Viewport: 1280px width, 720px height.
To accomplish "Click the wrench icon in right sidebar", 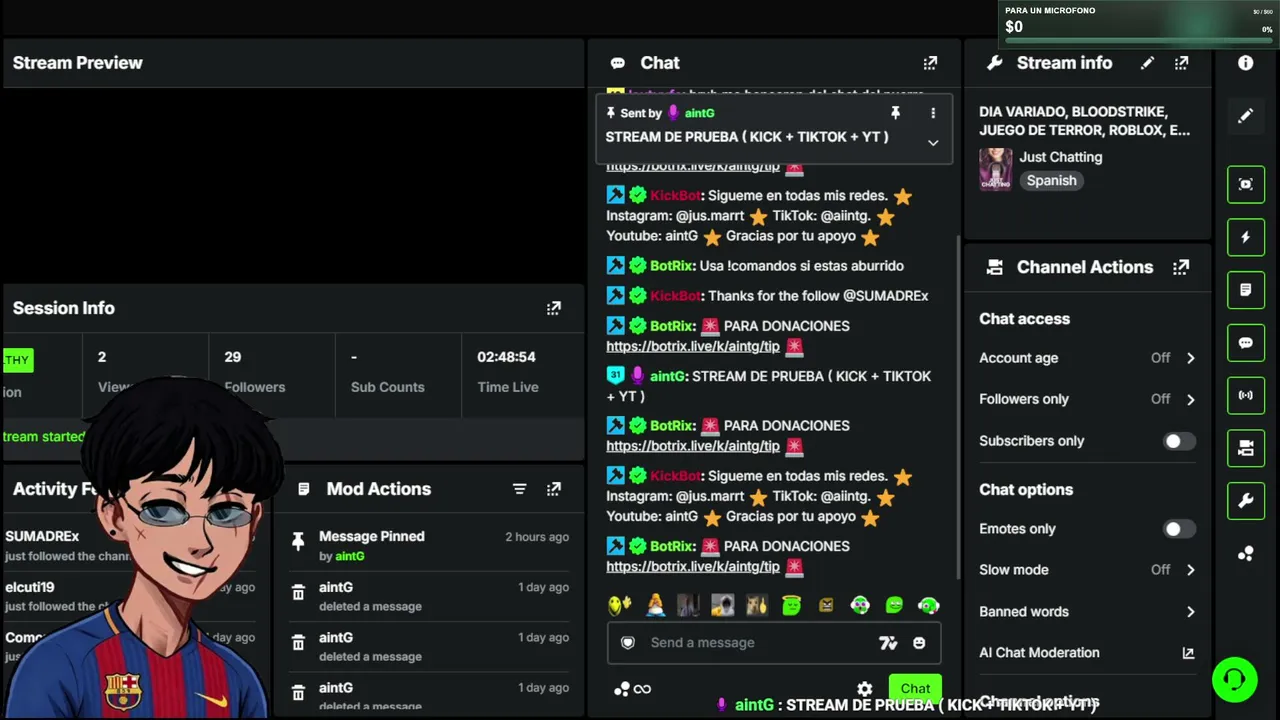I will point(1246,501).
